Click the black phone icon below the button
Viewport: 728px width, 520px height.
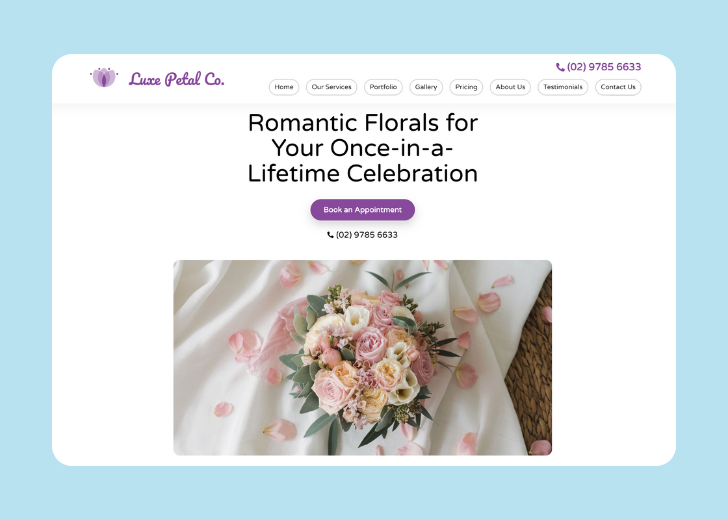[x=331, y=235]
